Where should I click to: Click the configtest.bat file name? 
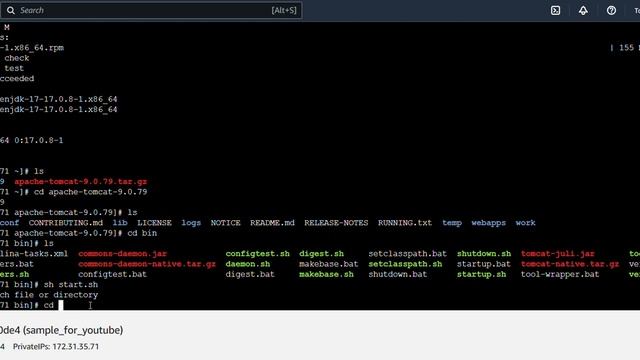point(113,274)
